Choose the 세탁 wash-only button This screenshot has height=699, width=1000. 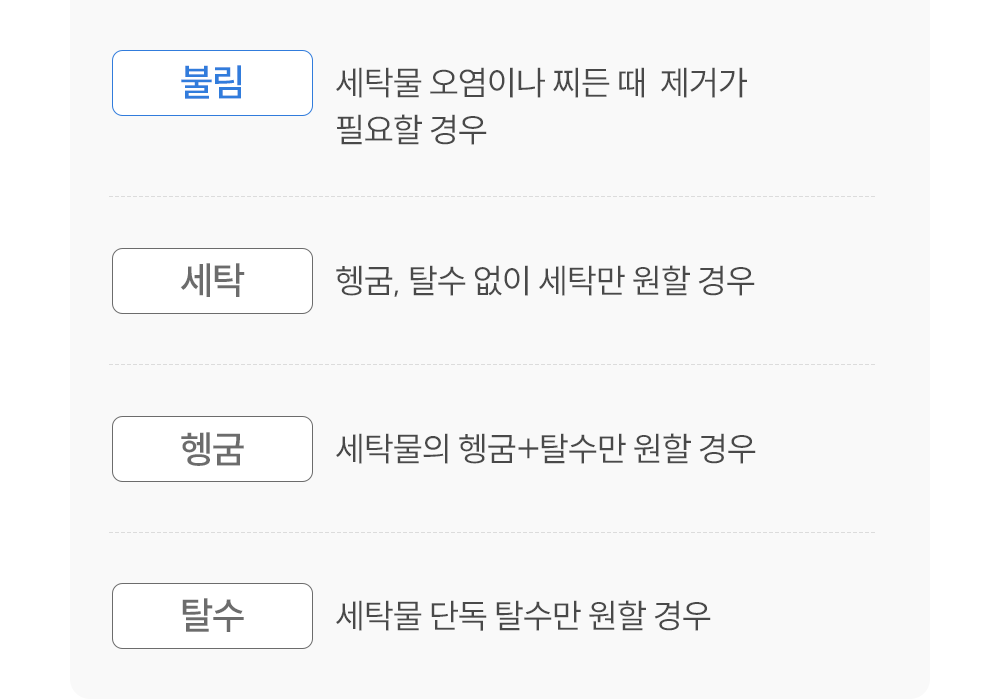point(212,281)
